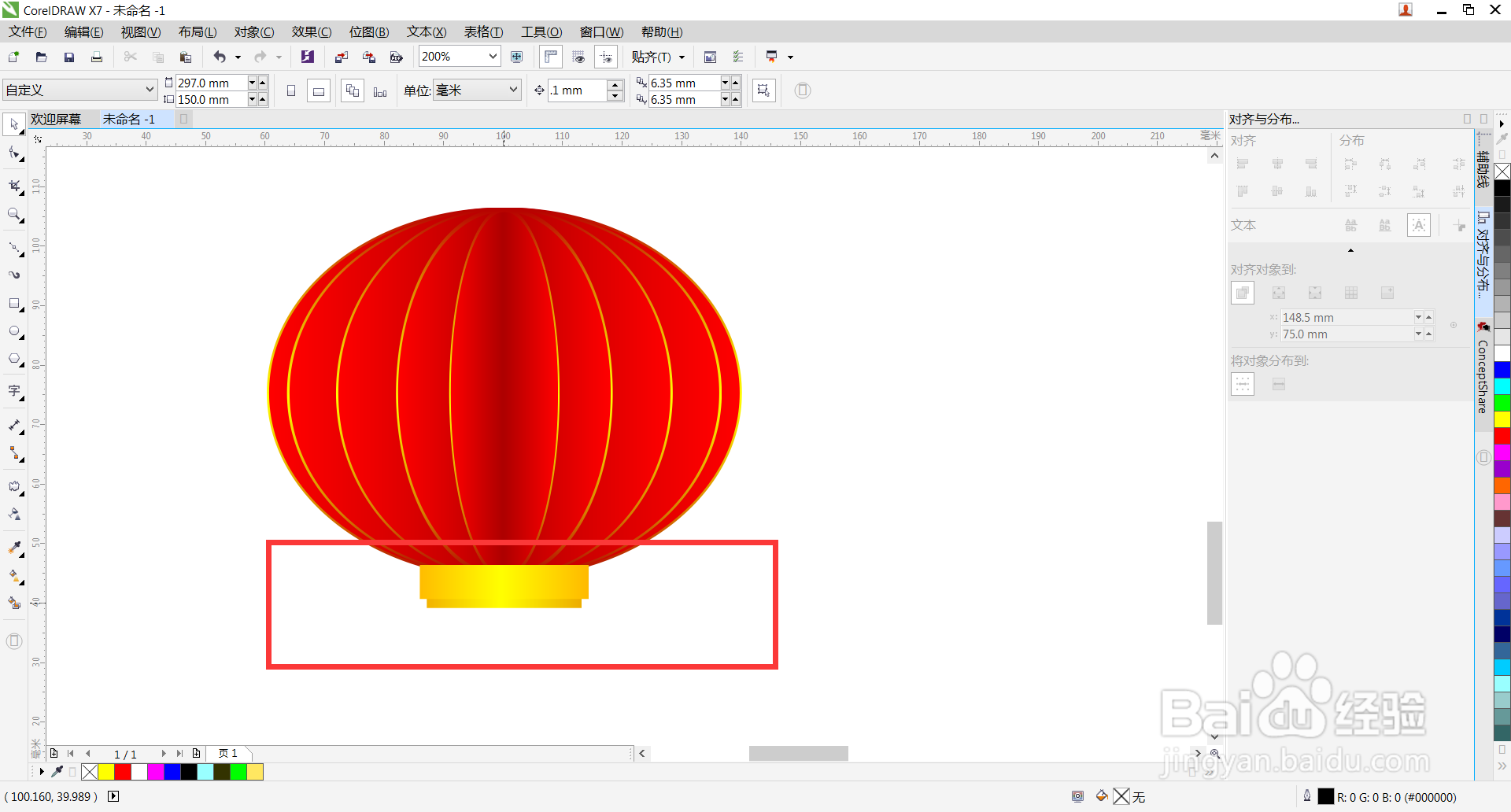Toggle Show Grid button
Image resolution: width=1511 pixels, height=812 pixels.
coord(578,57)
